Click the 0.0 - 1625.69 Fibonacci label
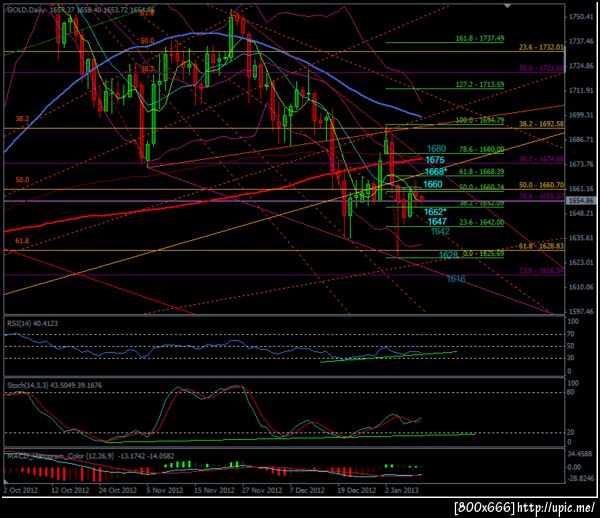This screenshot has width=600, height=518. coord(484,253)
